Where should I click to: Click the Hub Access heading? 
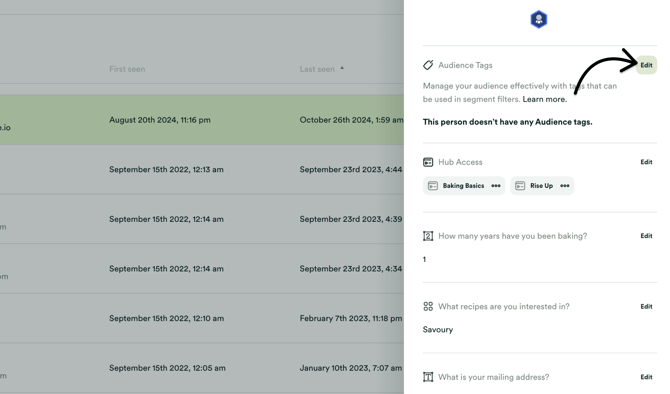460,162
